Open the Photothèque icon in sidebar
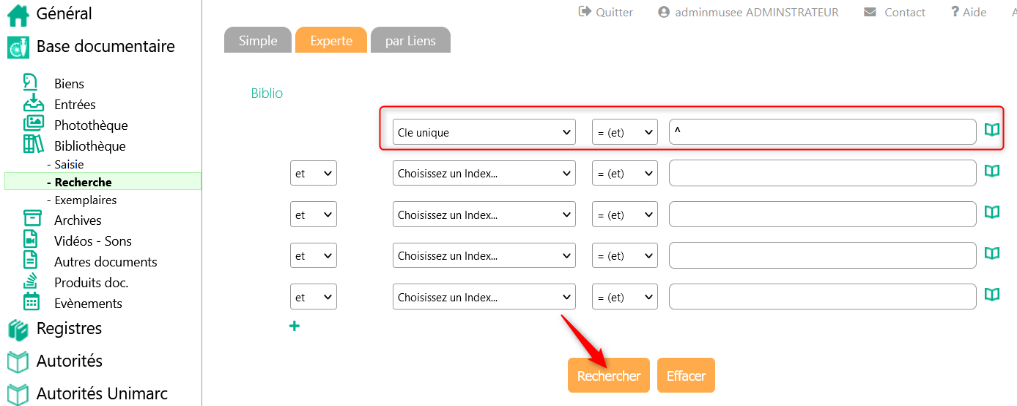The height and width of the screenshot is (406, 1017). point(33,125)
